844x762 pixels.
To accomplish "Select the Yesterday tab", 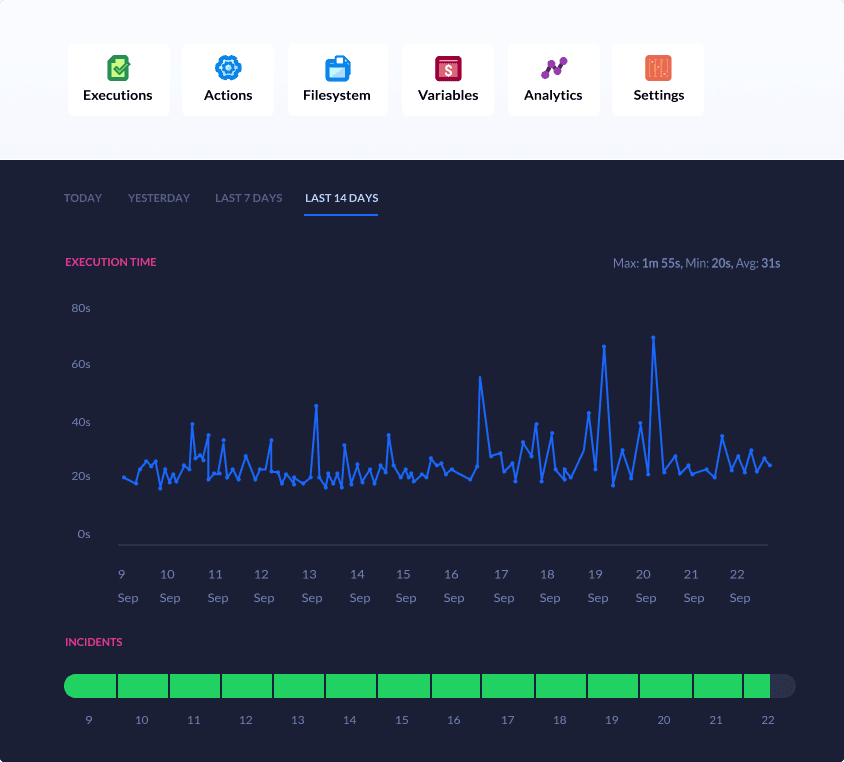I will click(x=158, y=198).
